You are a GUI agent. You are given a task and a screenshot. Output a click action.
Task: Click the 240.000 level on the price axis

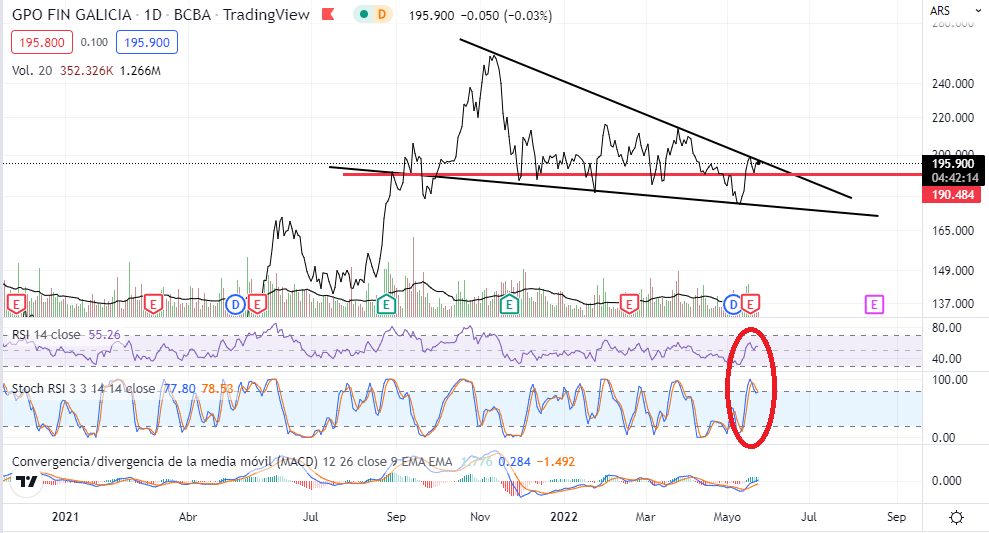pyautogui.click(x=952, y=83)
